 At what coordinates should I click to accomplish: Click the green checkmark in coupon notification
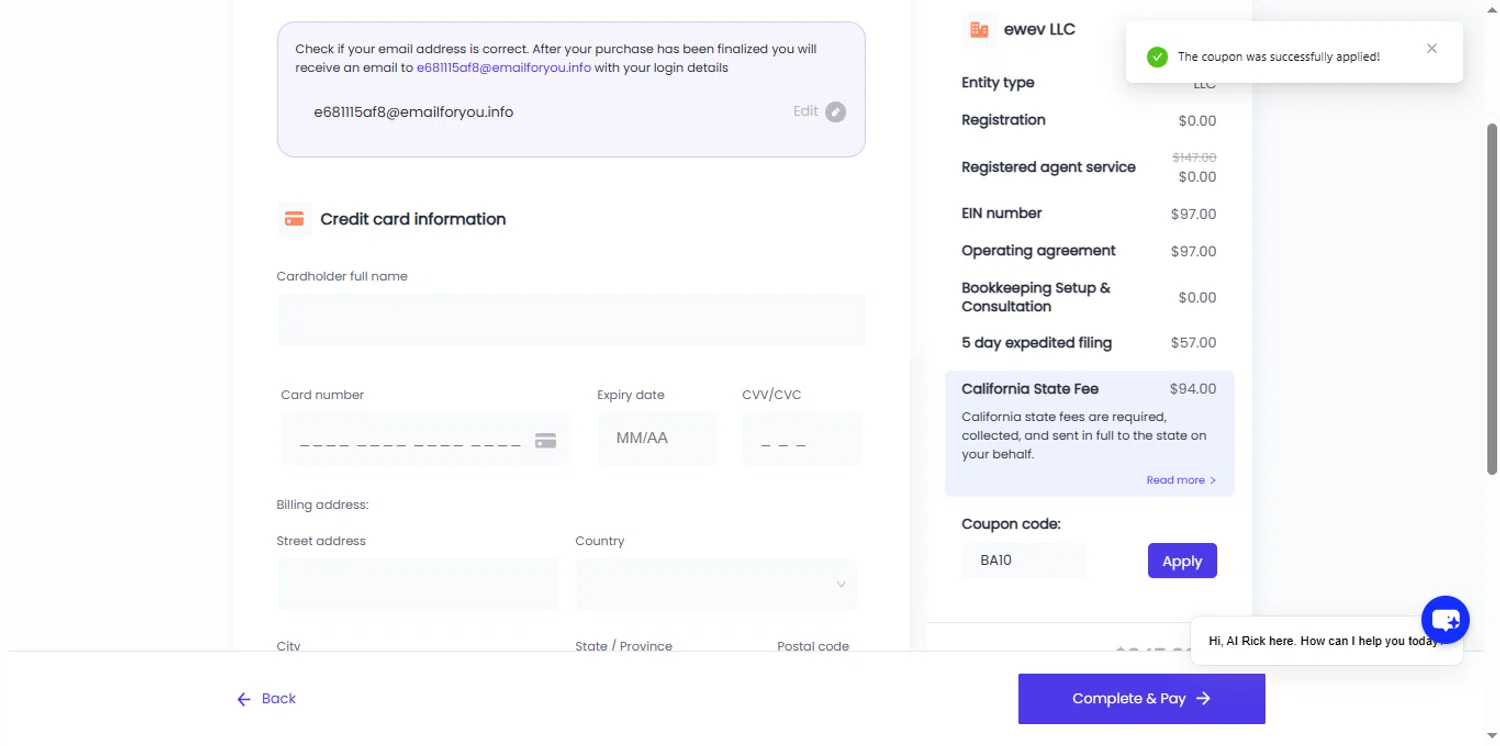pyautogui.click(x=1157, y=57)
